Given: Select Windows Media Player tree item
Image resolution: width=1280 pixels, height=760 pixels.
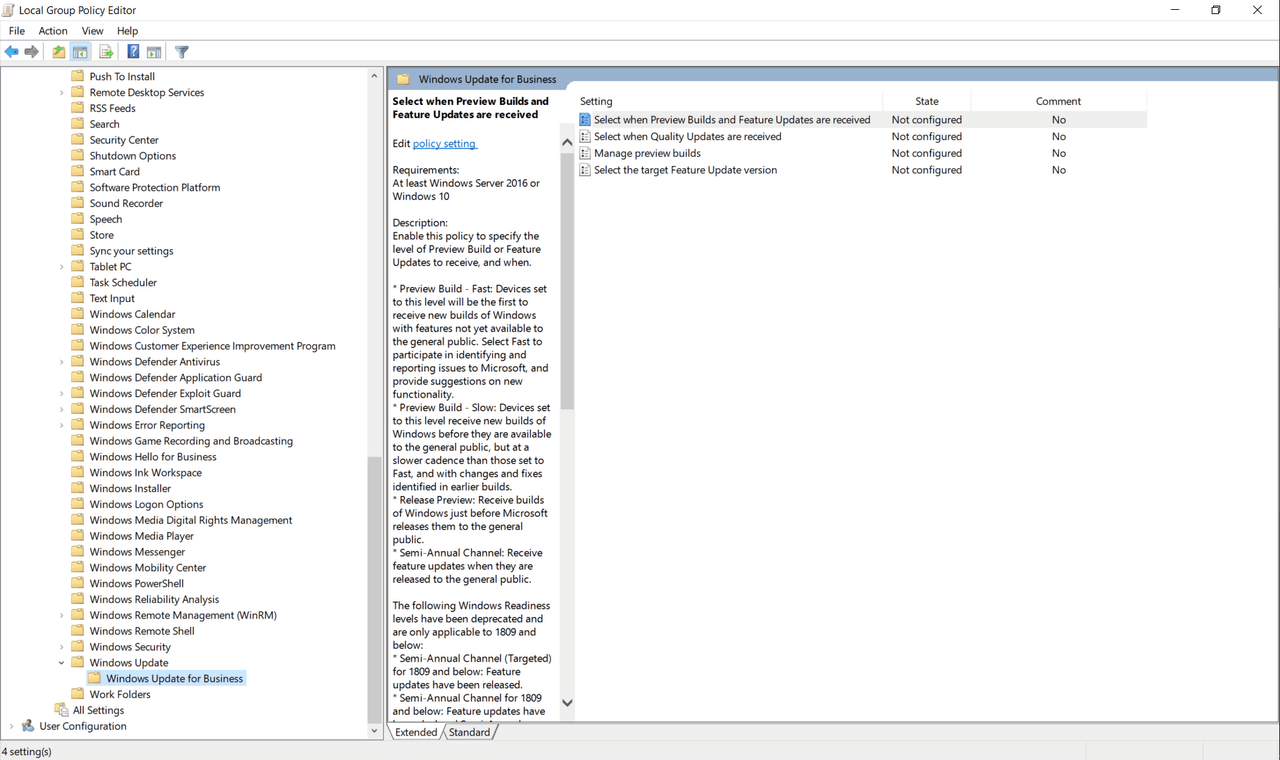Looking at the screenshot, I should pos(142,536).
